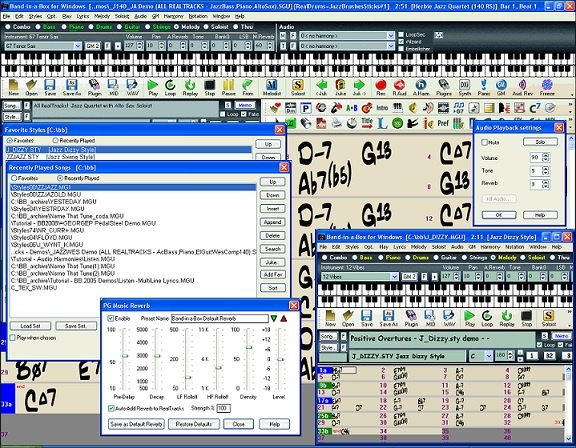Open the Styles menu in main window
Screen dimensions: 576x448
36,17
